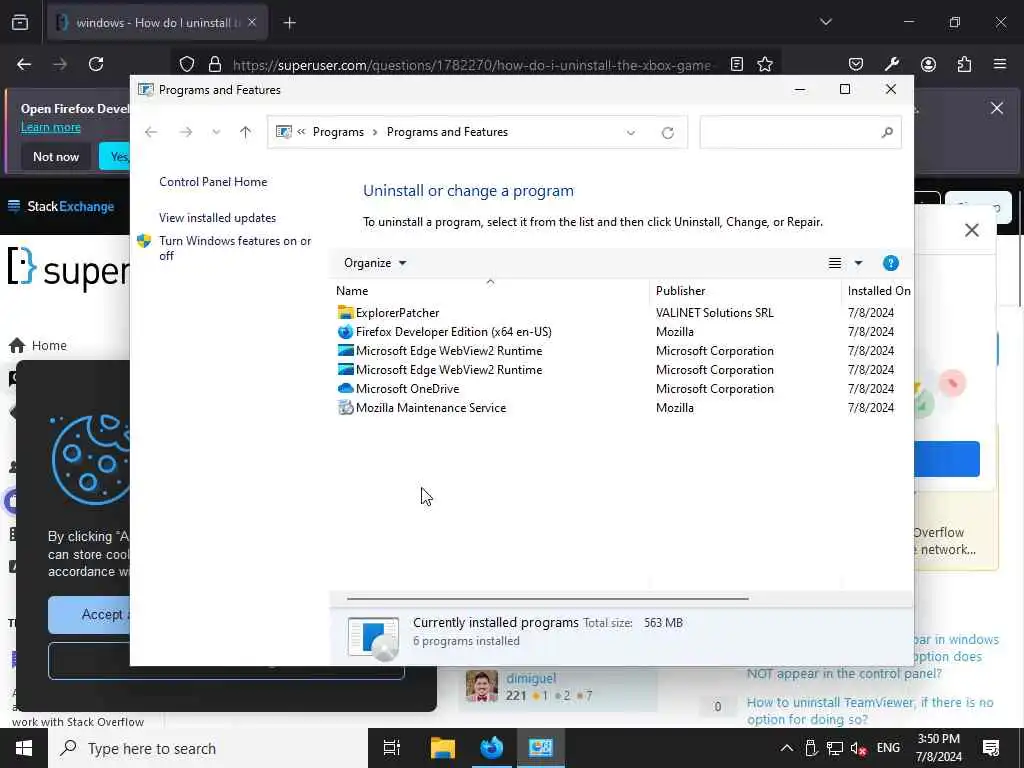
Task: Expand breadcrumb overflow chevrons before Programs
Action: (301, 132)
